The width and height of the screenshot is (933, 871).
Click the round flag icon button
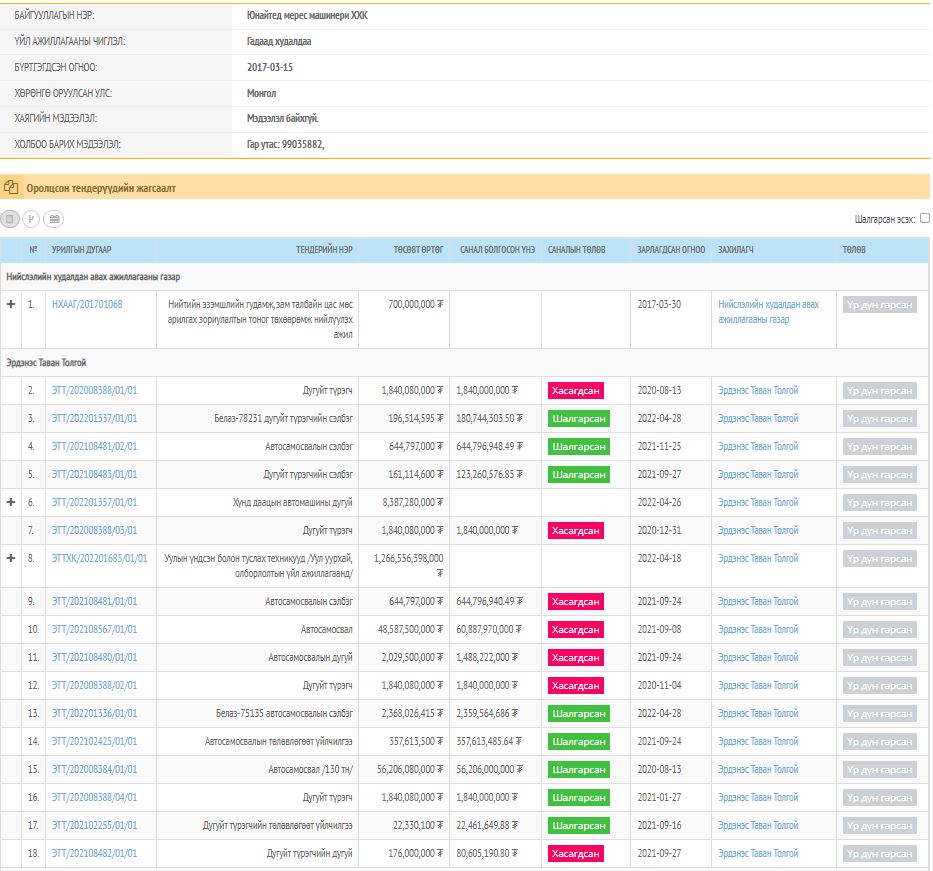(31, 219)
